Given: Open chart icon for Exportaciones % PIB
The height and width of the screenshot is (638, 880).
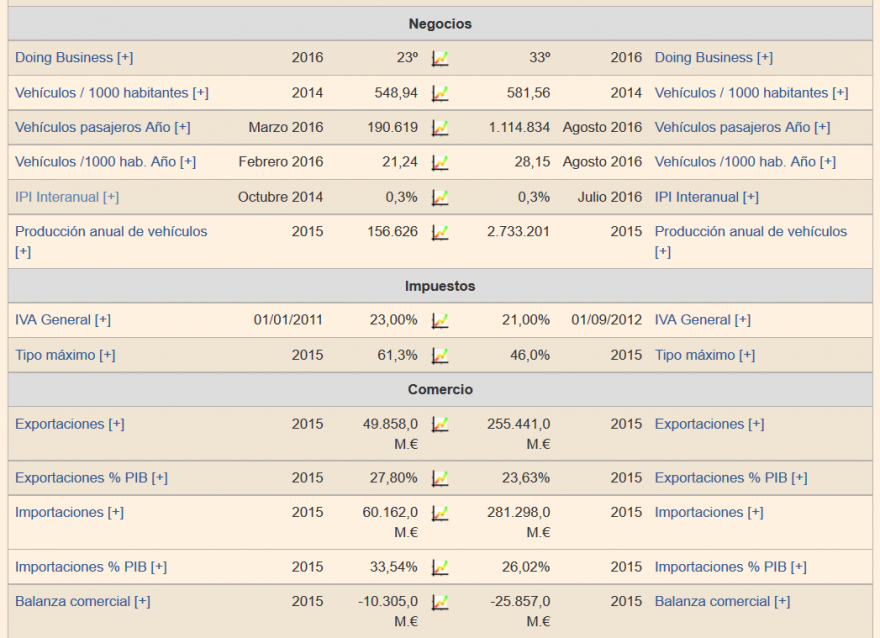Looking at the screenshot, I should (x=440, y=478).
